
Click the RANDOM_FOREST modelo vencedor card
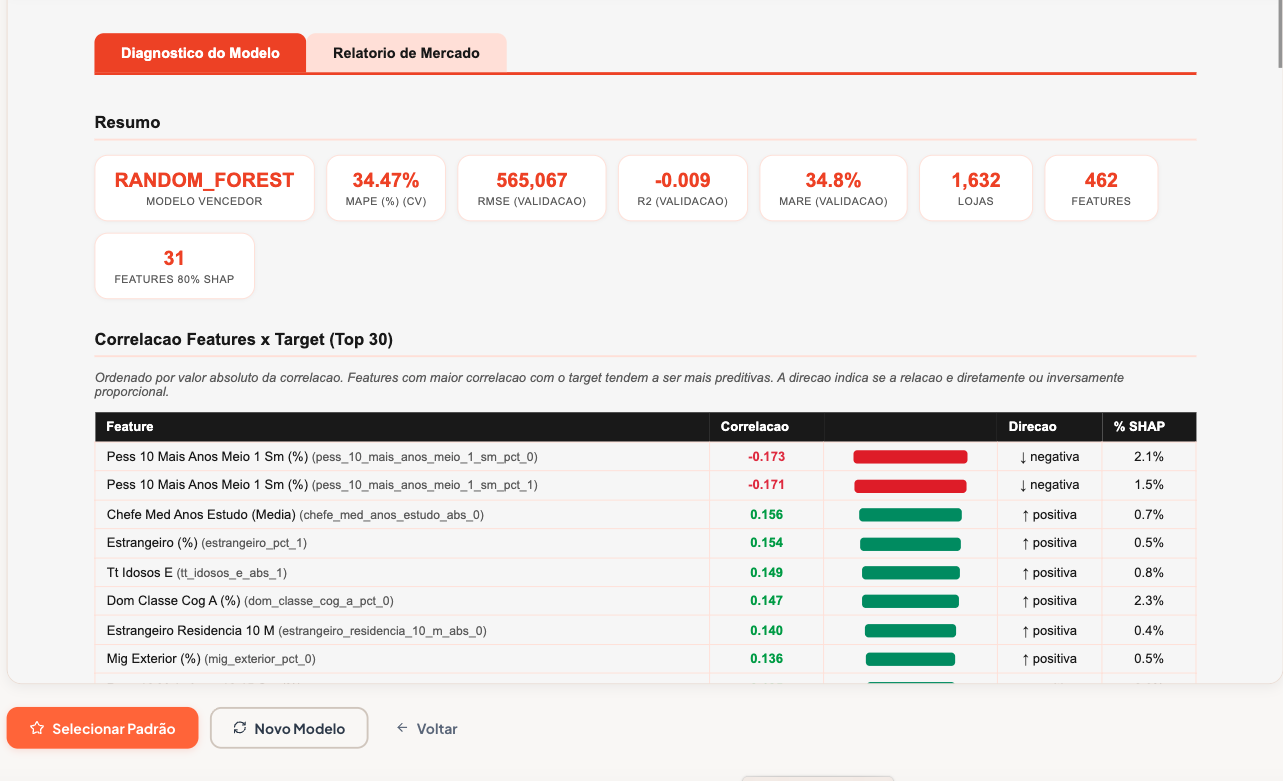click(x=204, y=188)
